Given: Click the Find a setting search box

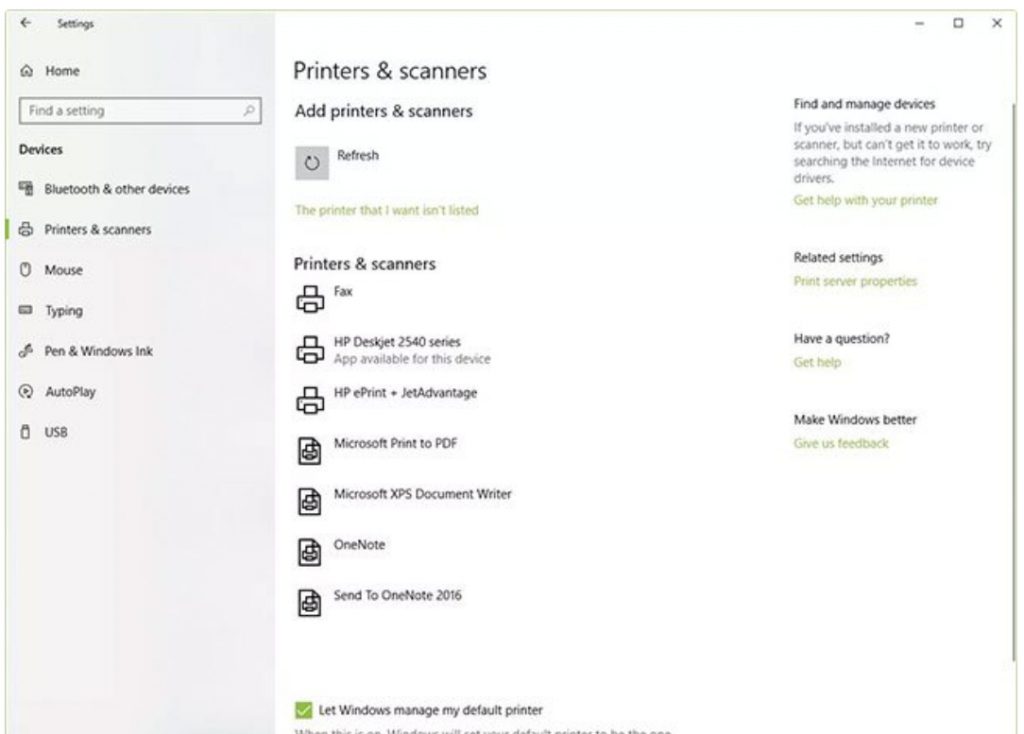Looking at the screenshot, I should pyautogui.click(x=140, y=110).
